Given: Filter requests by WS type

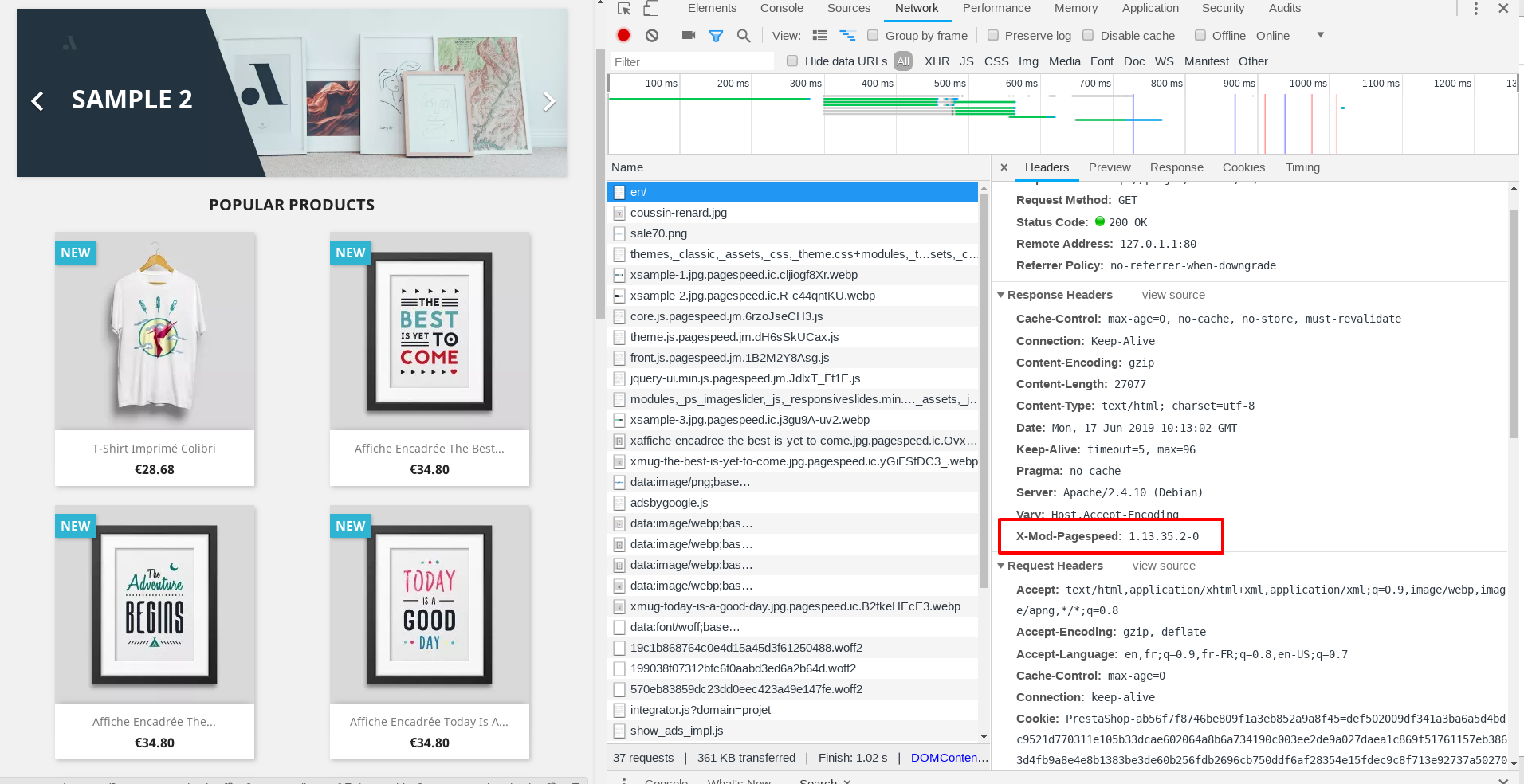Looking at the screenshot, I should point(1164,61).
